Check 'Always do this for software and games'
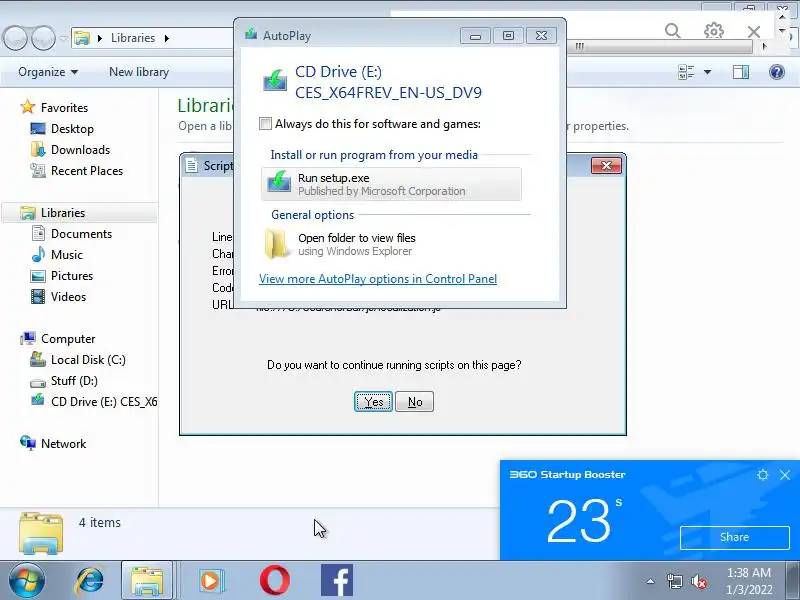The image size is (800, 600). [265, 124]
